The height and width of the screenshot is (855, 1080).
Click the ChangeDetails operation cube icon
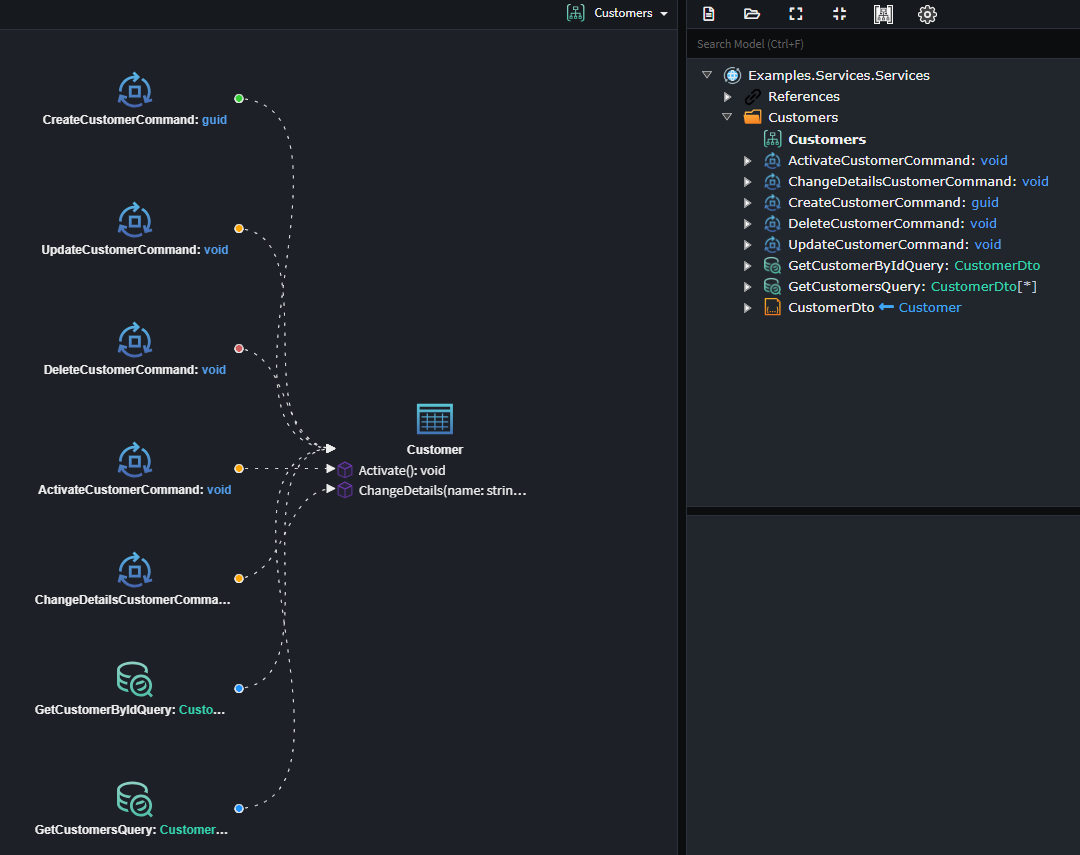point(345,491)
